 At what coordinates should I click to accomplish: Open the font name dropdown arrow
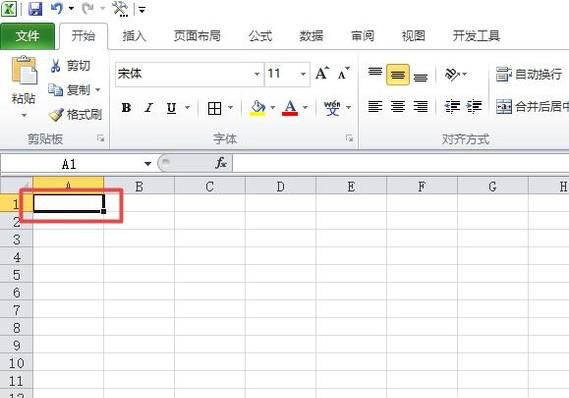(x=257, y=74)
